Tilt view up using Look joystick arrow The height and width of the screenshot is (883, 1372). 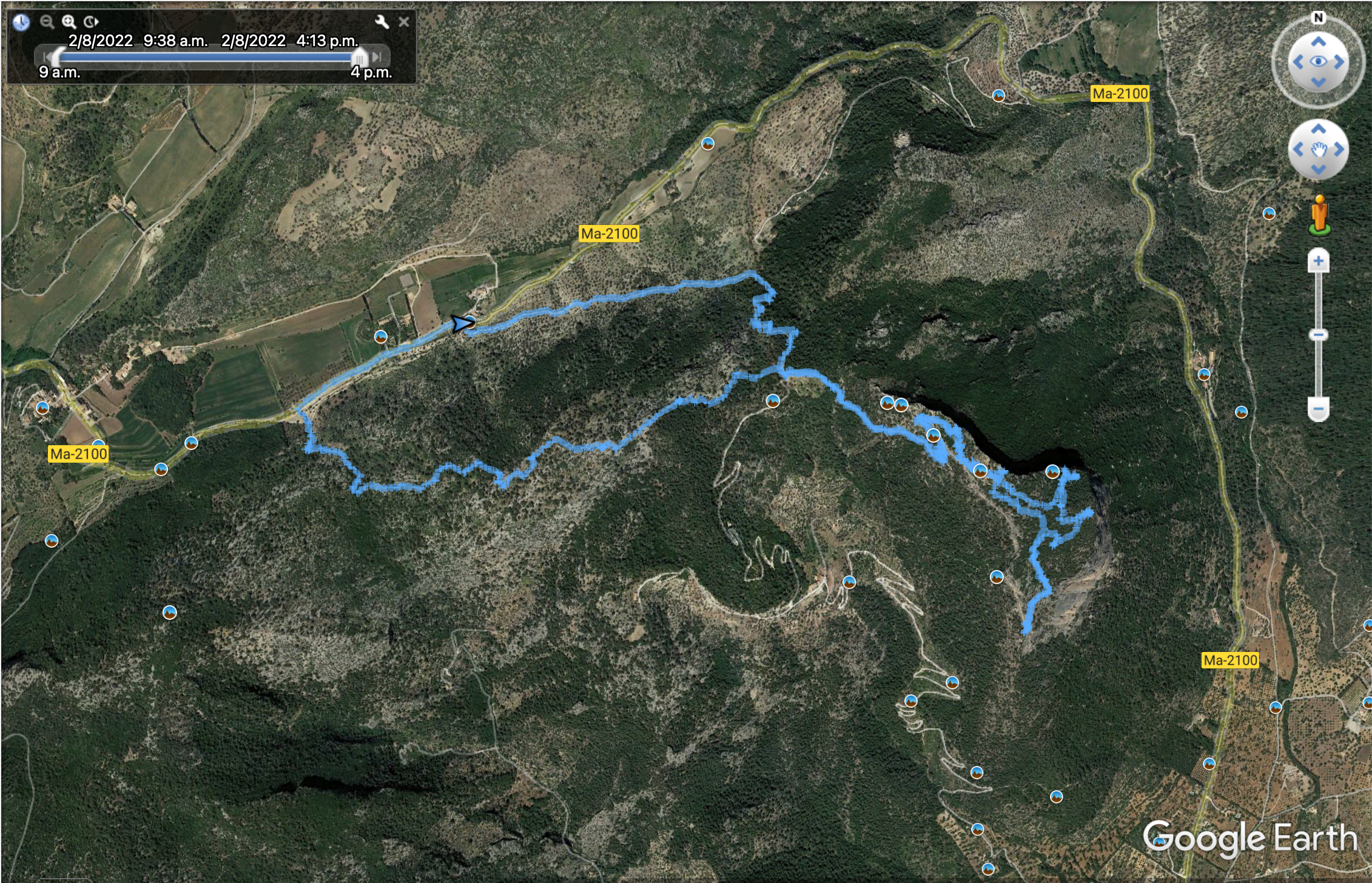click(x=1318, y=42)
